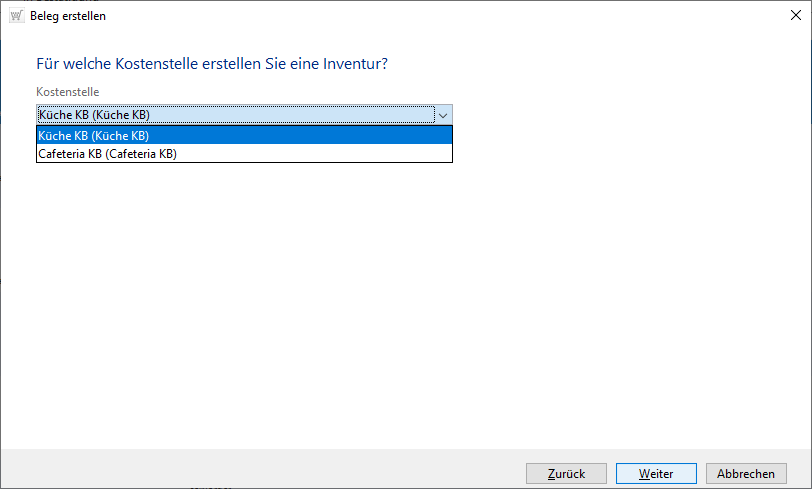Image resolution: width=812 pixels, height=489 pixels.
Task: Click the heading 'Für welche Kostenstelle erstellen Sie eine Inventur?'
Action: point(212,64)
